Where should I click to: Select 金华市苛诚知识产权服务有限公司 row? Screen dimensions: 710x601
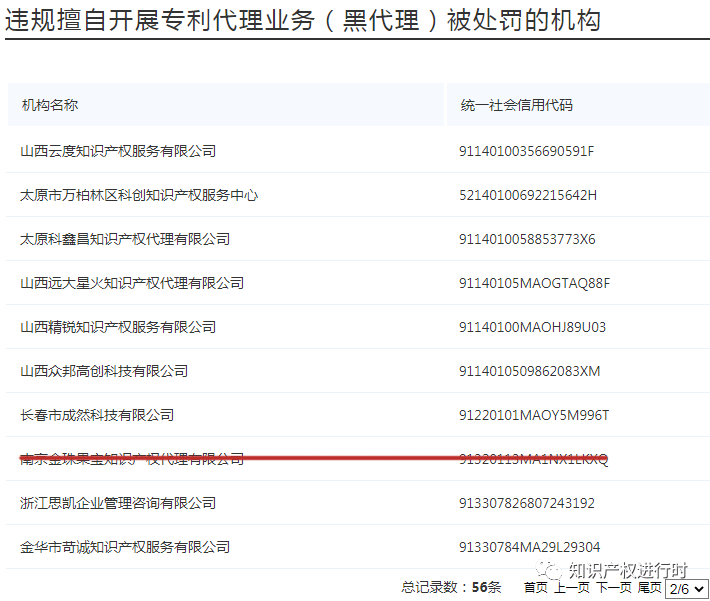[x=125, y=547]
